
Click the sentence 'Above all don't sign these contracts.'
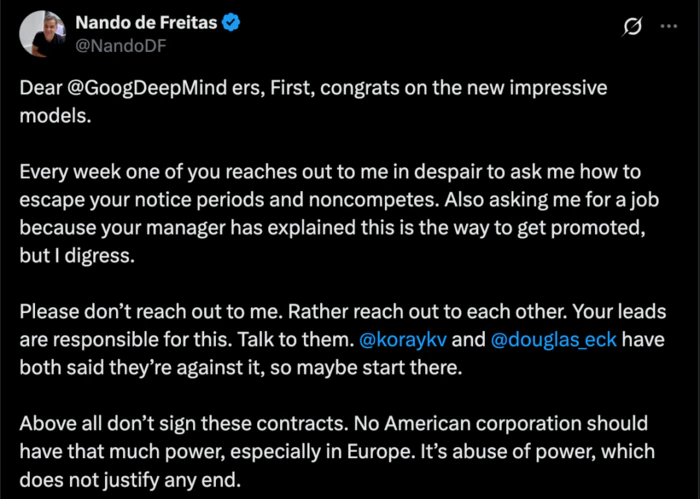tap(184, 424)
